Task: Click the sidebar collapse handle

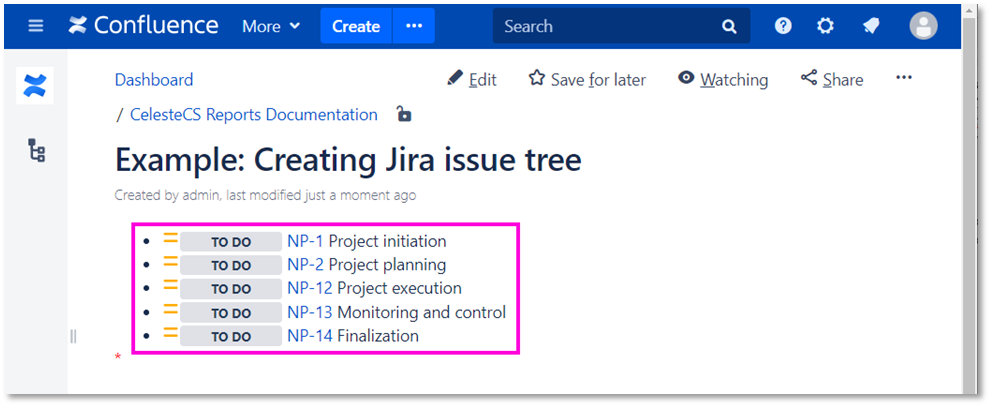Action: click(73, 336)
